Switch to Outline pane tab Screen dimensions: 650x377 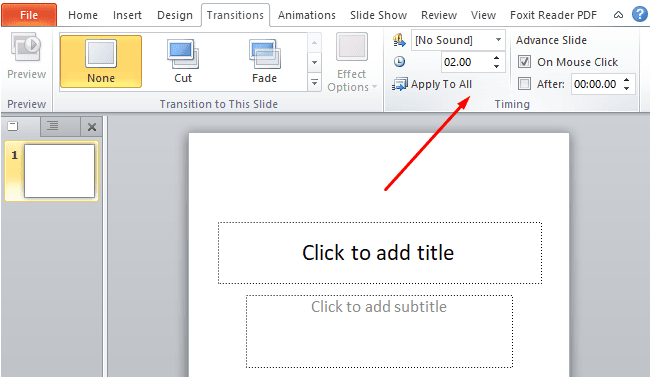tap(53, 126)
